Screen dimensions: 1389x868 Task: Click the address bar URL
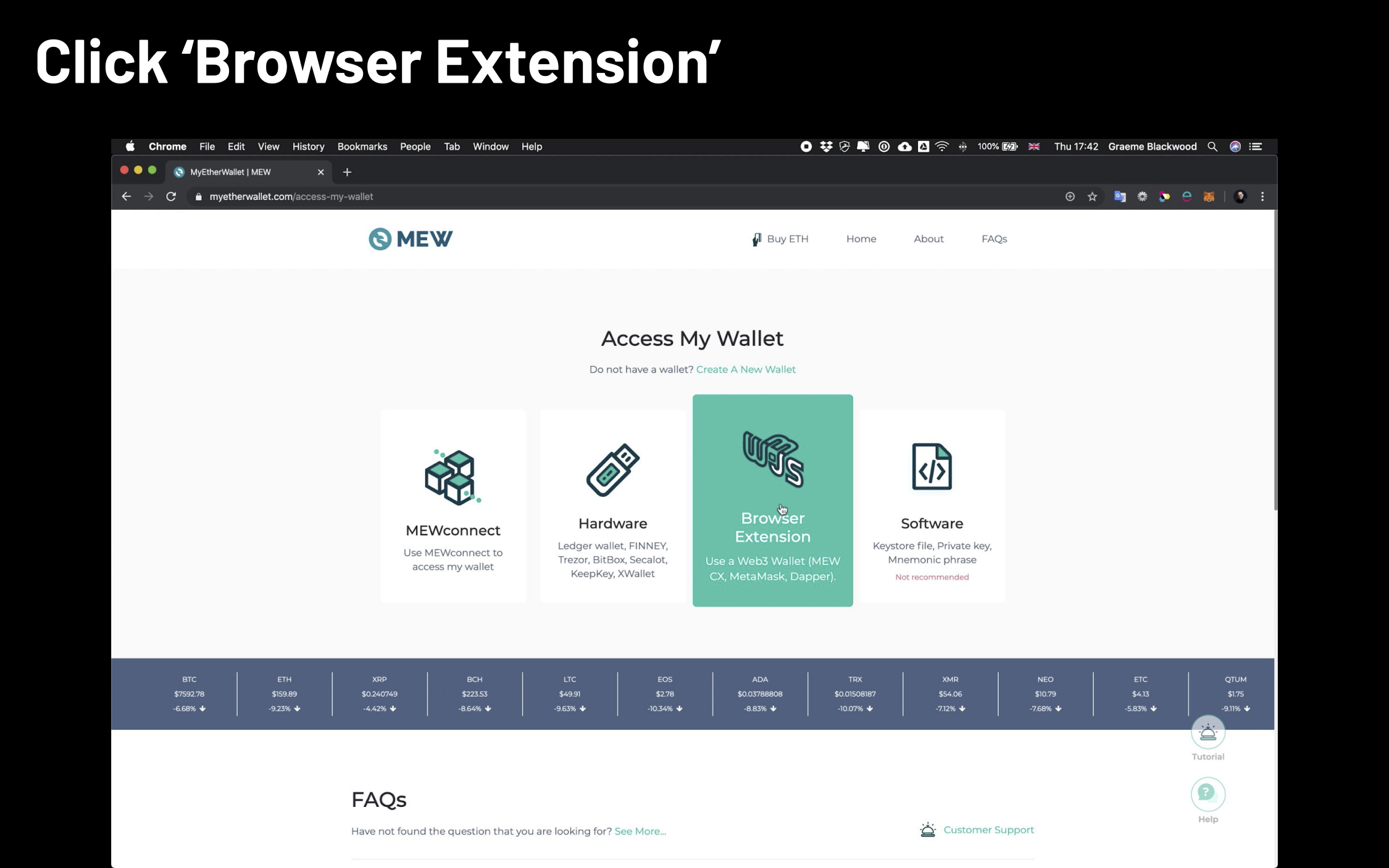pyautogui.click(x=291, y=196)
